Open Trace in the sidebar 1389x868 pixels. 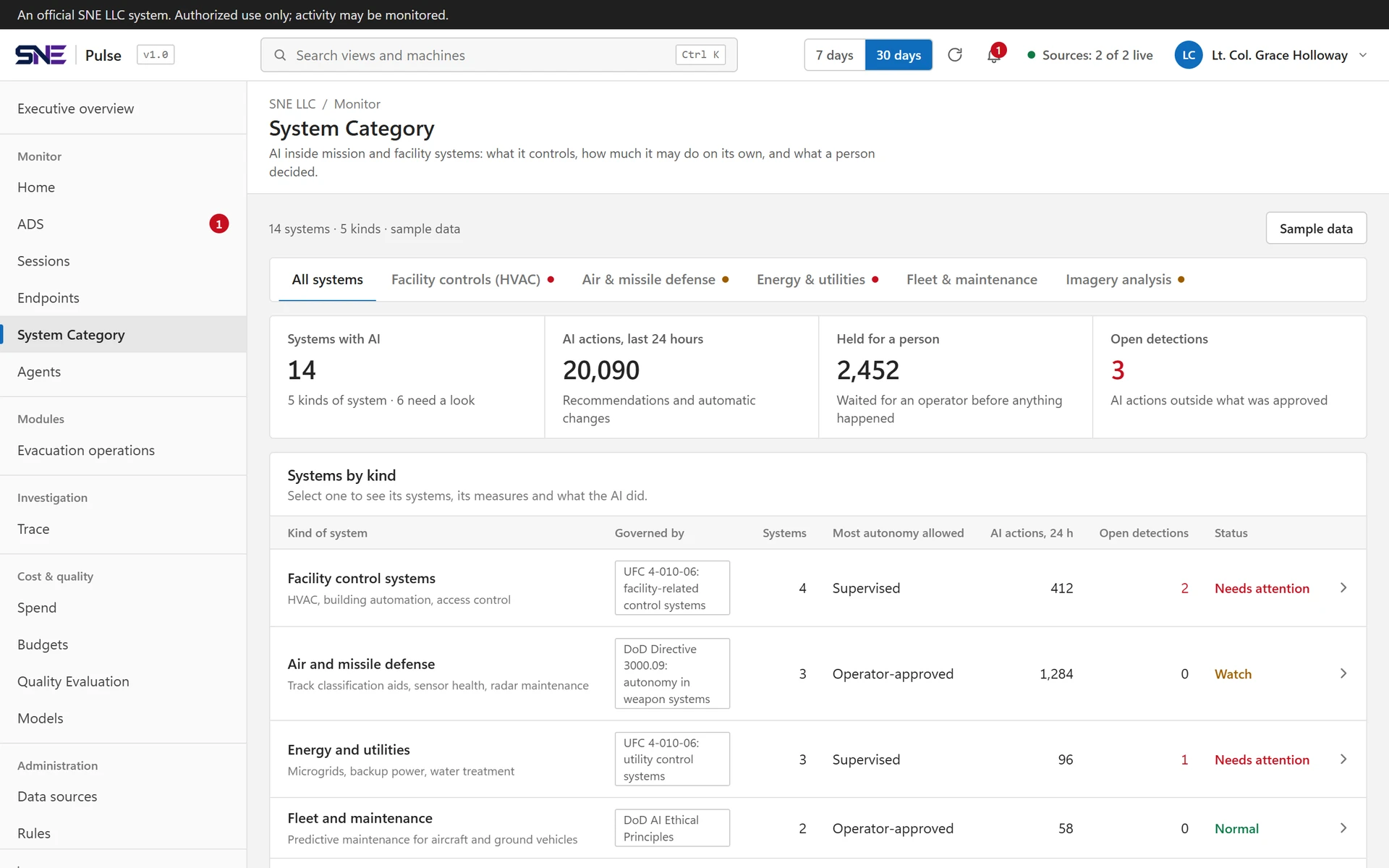(123, 529)
